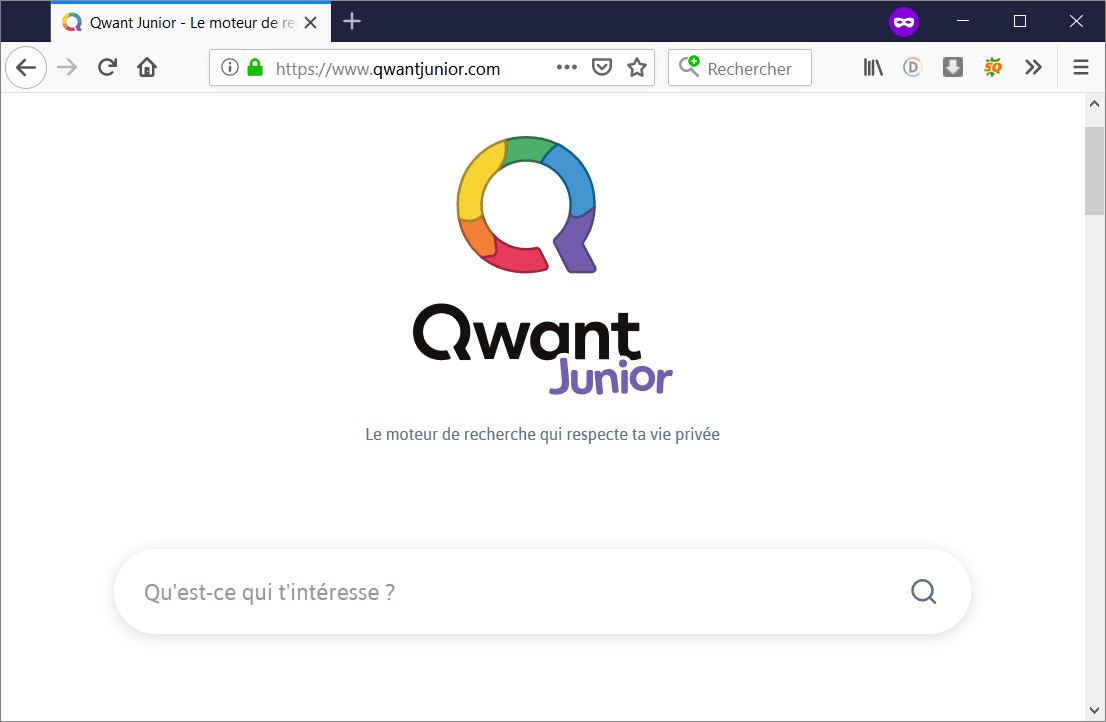
Task: Select the Qwant Junior tab
Action: click(x=190, y=23)
